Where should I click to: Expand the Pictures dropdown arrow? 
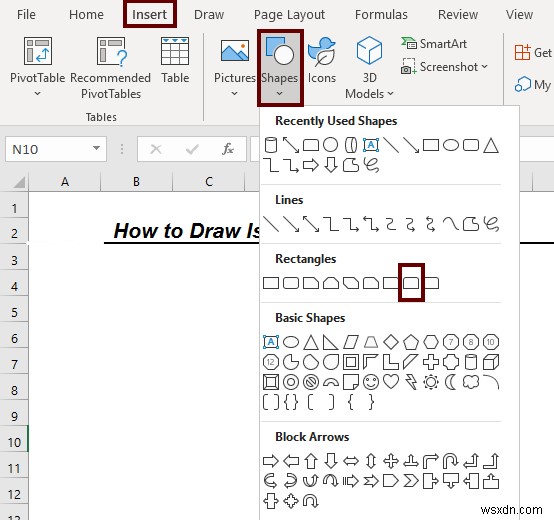pos(234,94)
